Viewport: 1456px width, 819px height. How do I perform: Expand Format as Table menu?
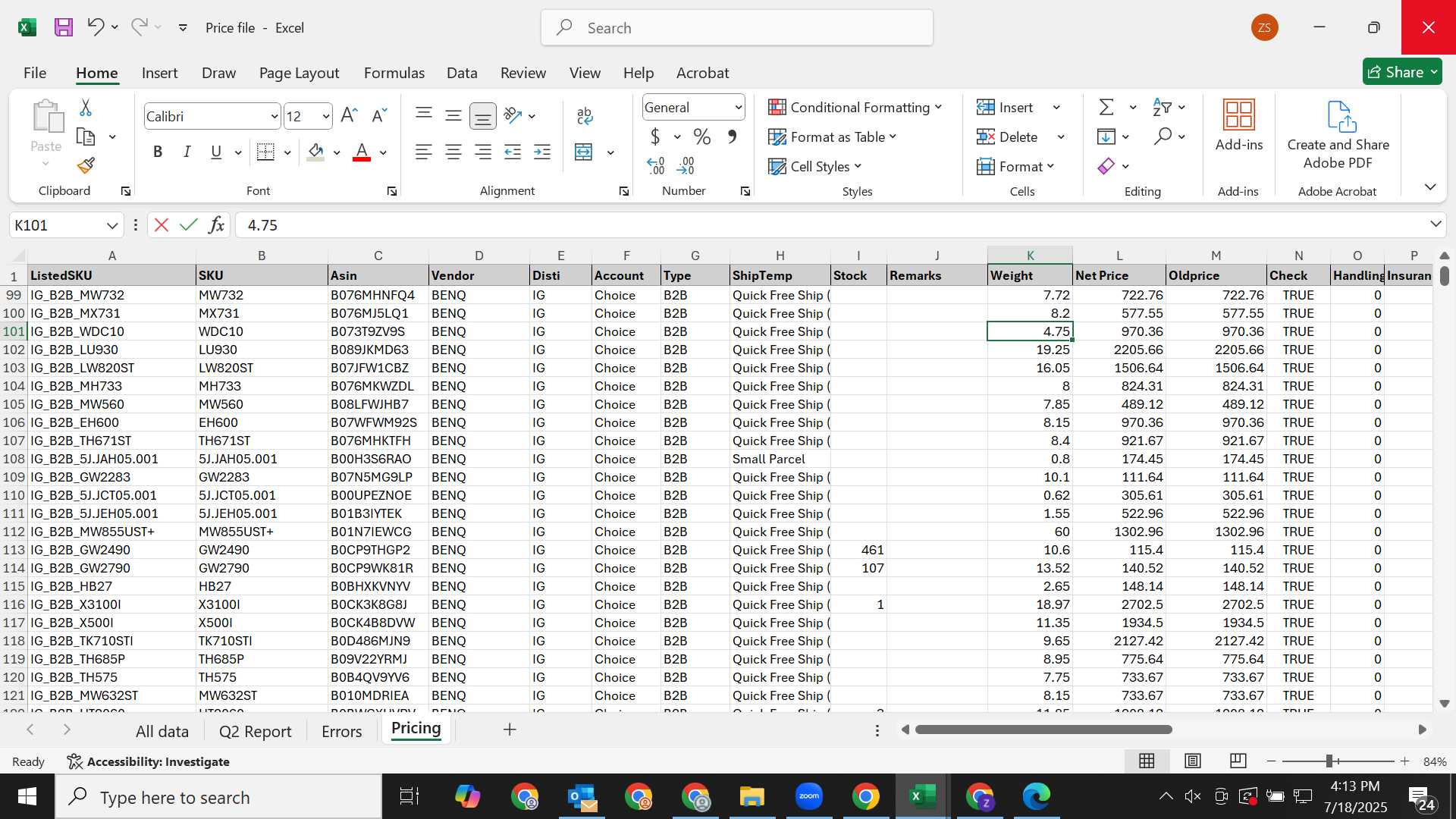tap(832, 136)
